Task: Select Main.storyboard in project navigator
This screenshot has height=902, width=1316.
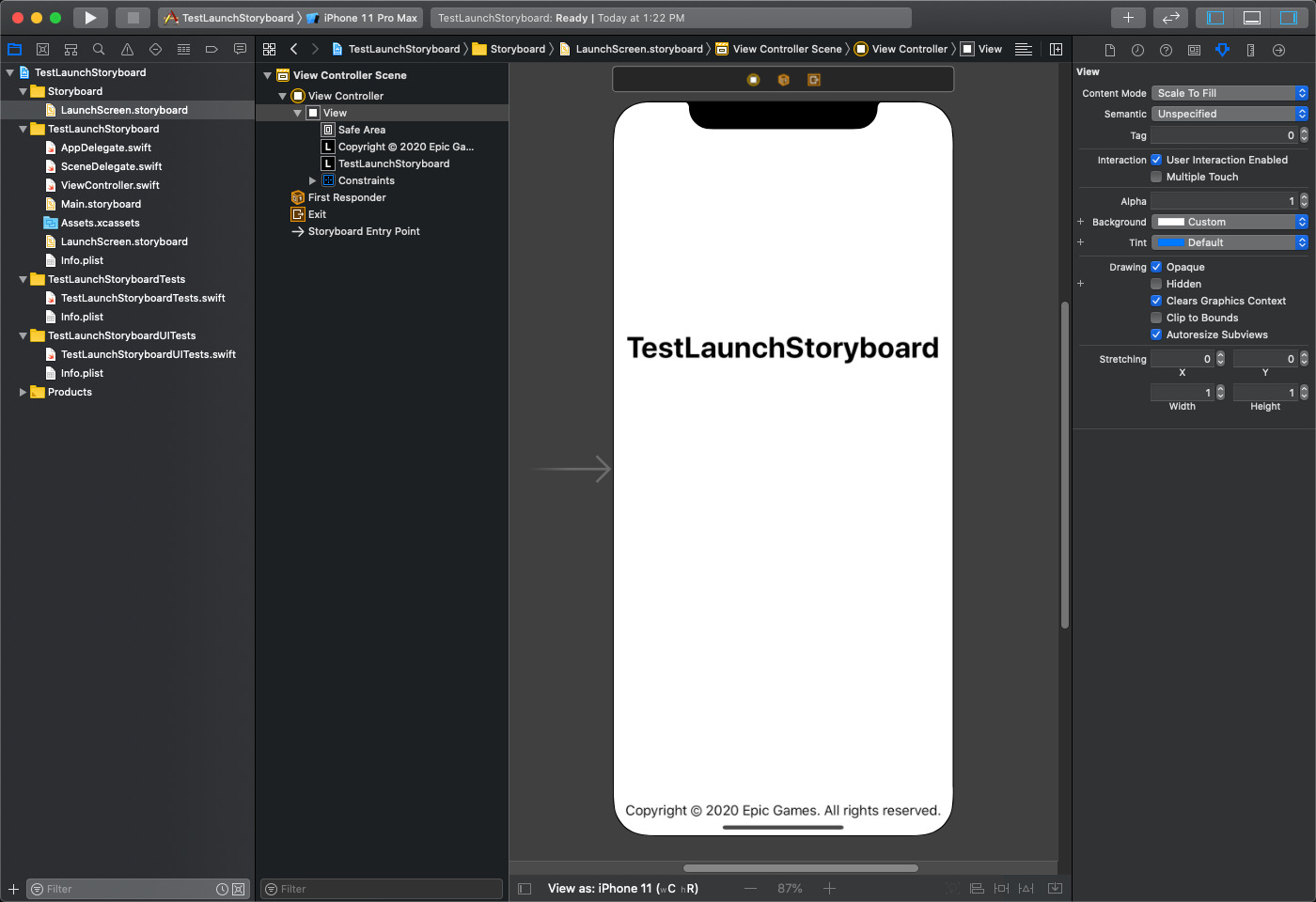Action: 101,204
